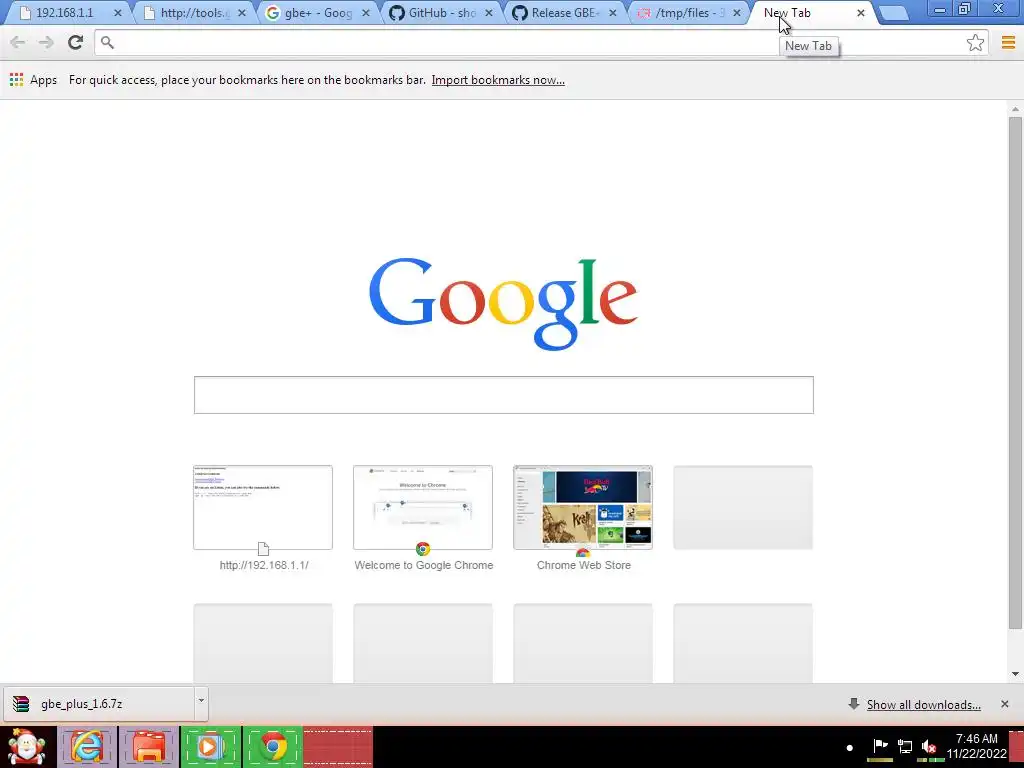Reload the current page
The image size is (1024, 768).
pyautogui.click(x=75, y=42)
